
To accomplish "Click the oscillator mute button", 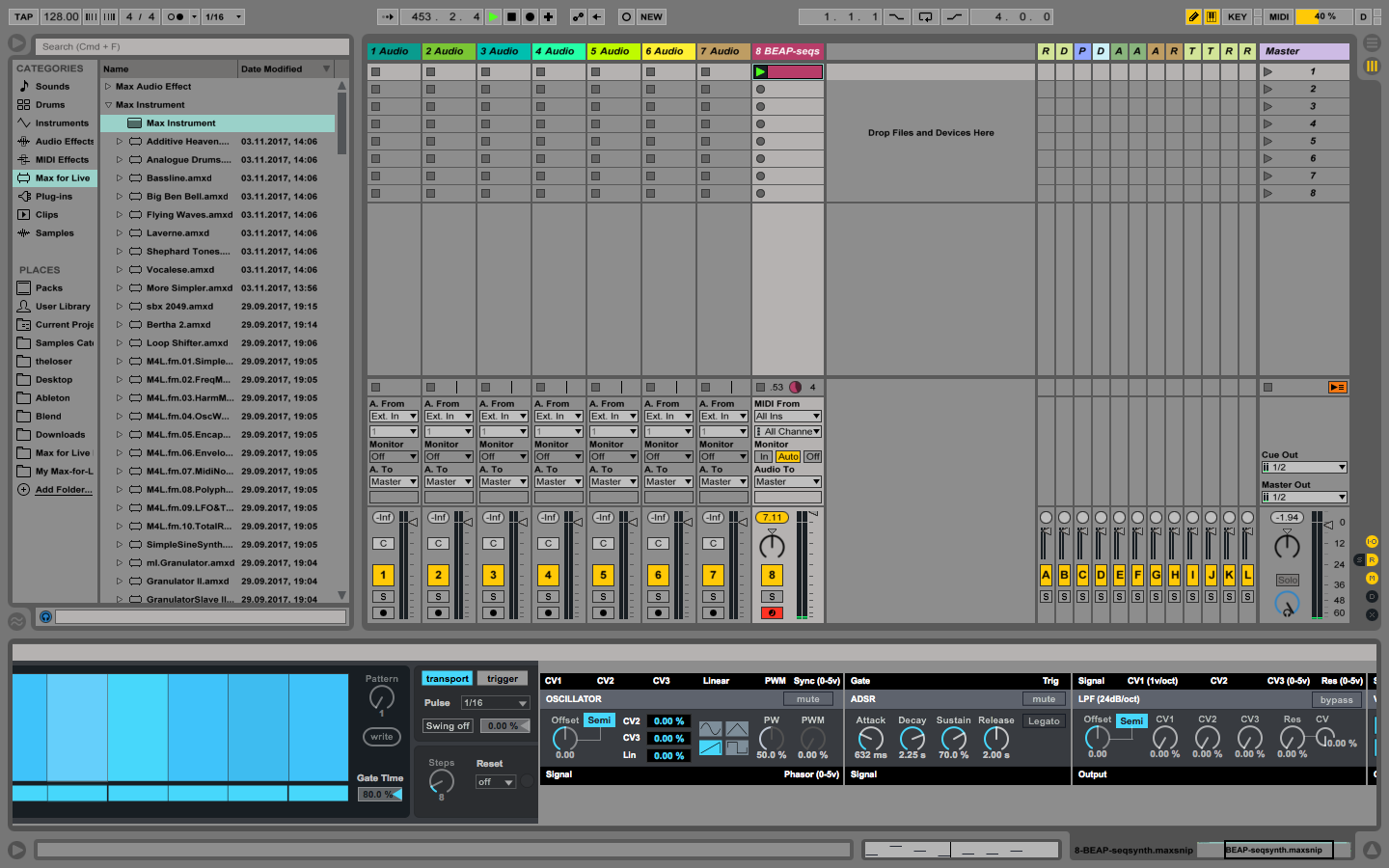I will [808, 699].
